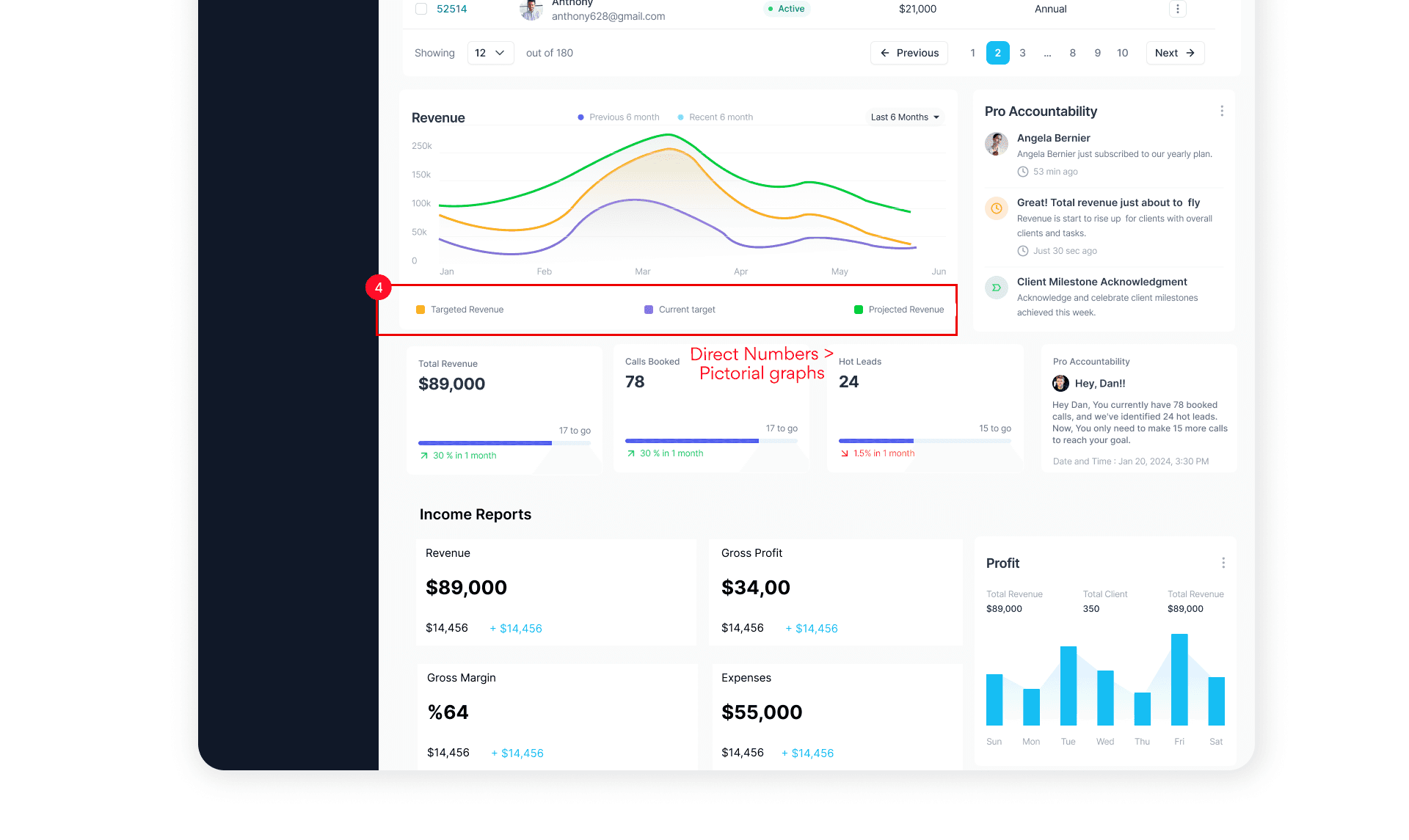Image resolution: width=1409 pixels, height=840 pixels.
Task: Click Dan's avatar in Pro Accountability message
Action: (x=1060, y=383)
